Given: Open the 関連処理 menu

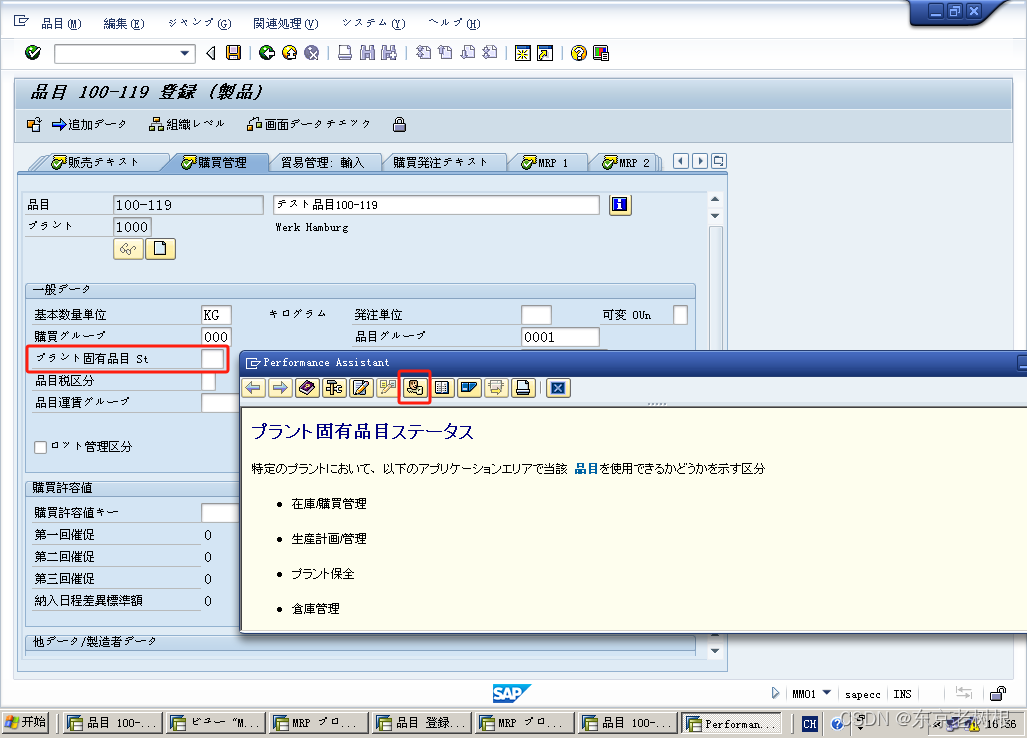Looking at the screenshot, I should [x=286, y=24].
